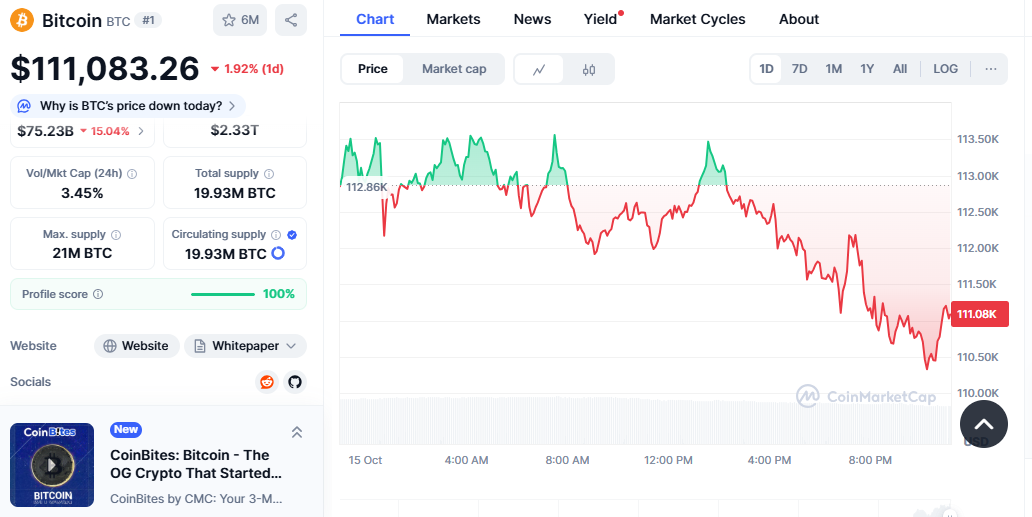
Task: Play the CoinBites Bitcoin video thumbnail
Action: (x=52, y=464)
